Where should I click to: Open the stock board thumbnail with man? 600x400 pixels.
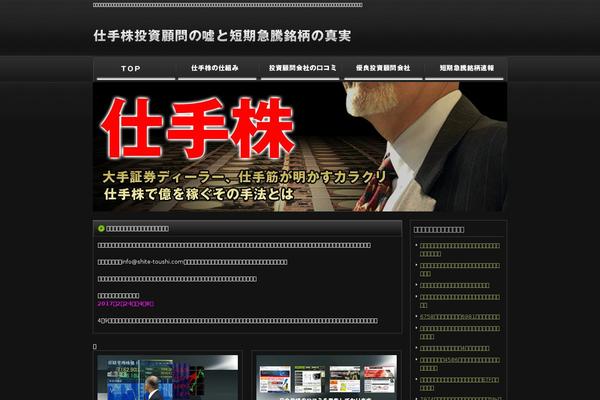coord(168,377)
